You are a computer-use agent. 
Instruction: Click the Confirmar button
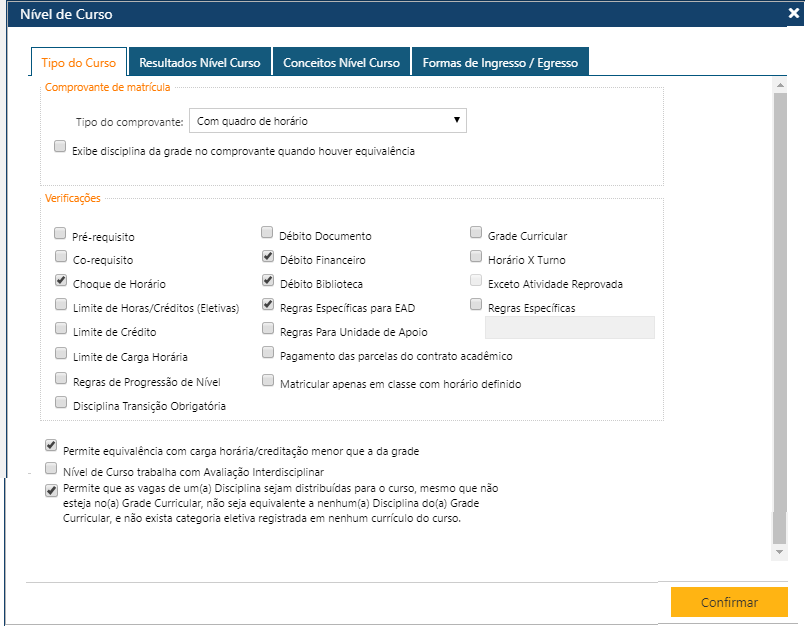729,602
